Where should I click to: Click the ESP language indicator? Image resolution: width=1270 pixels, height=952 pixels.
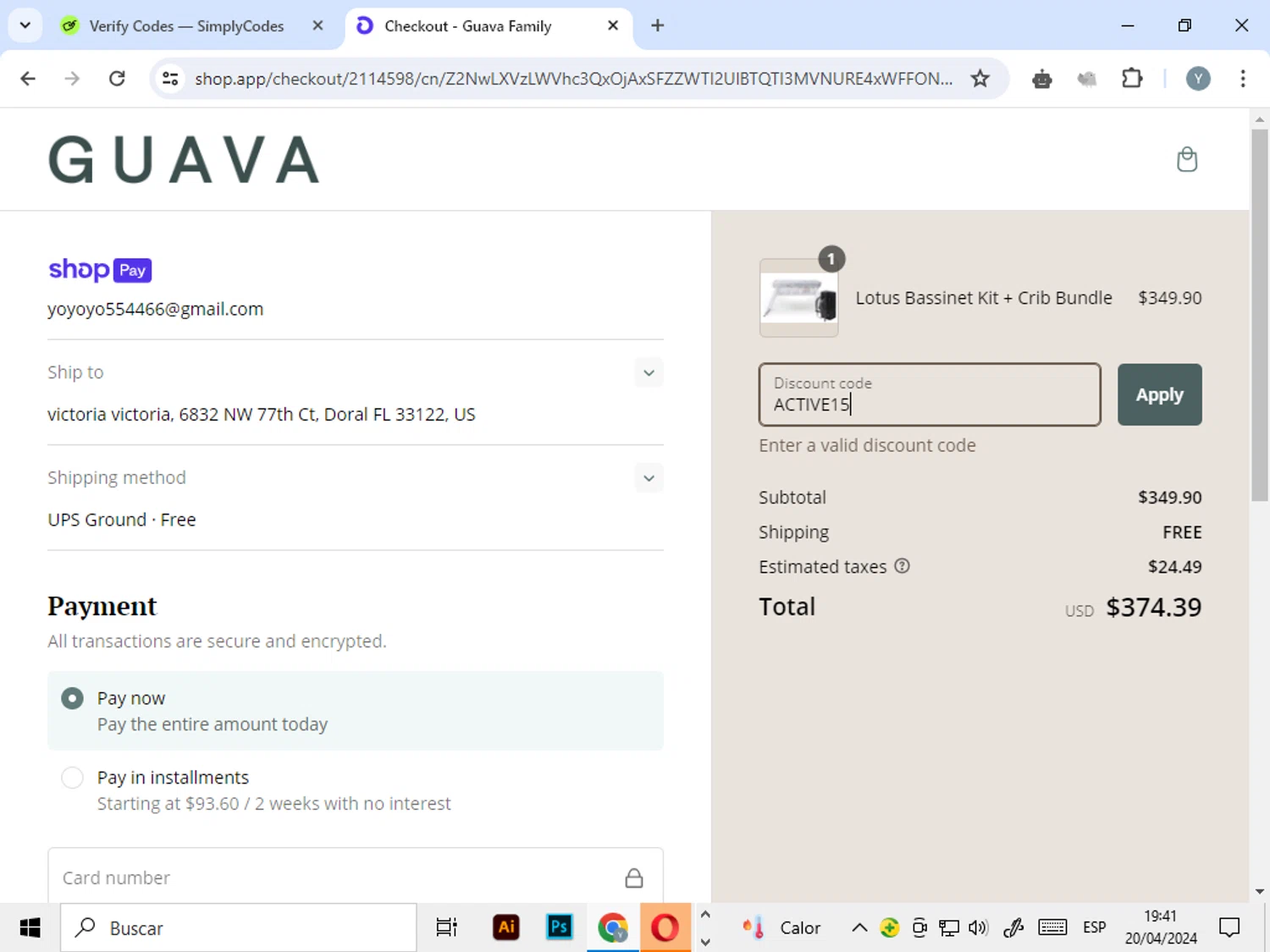point(1094,927)
